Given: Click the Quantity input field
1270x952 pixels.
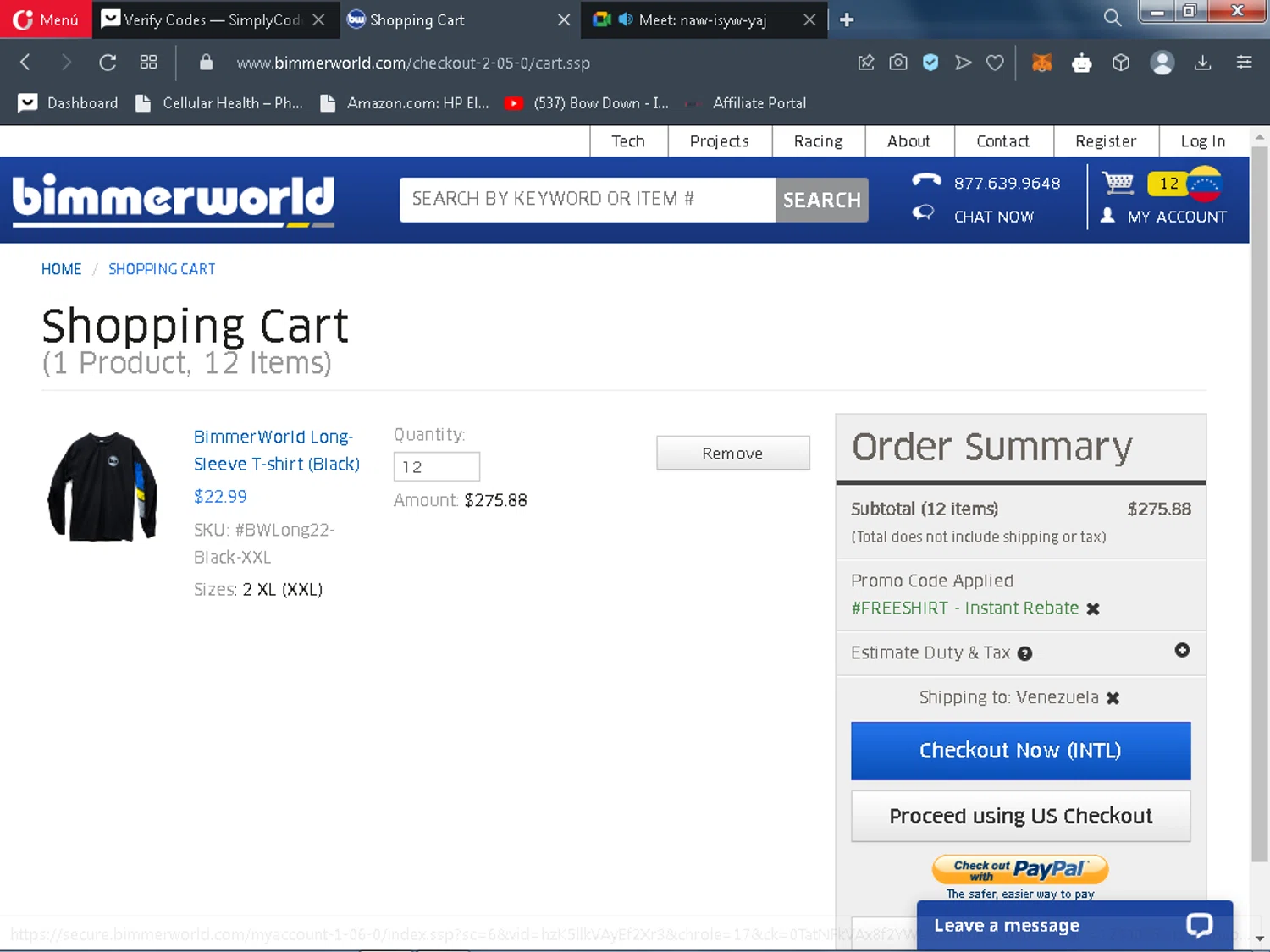Looking at the screenshot, I should [437, 466].
